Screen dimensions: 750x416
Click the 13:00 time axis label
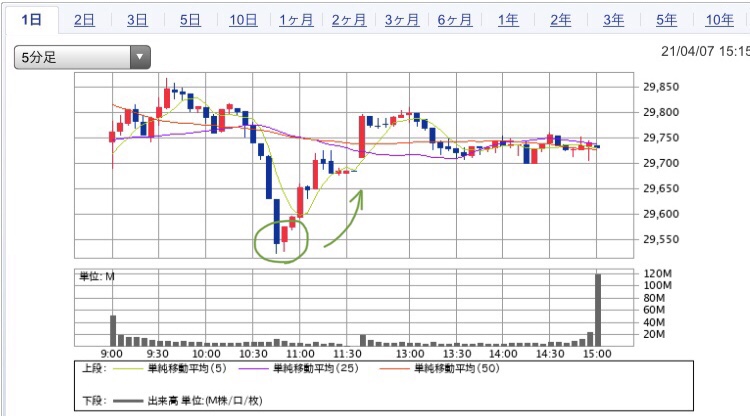[x=410, y=354]
